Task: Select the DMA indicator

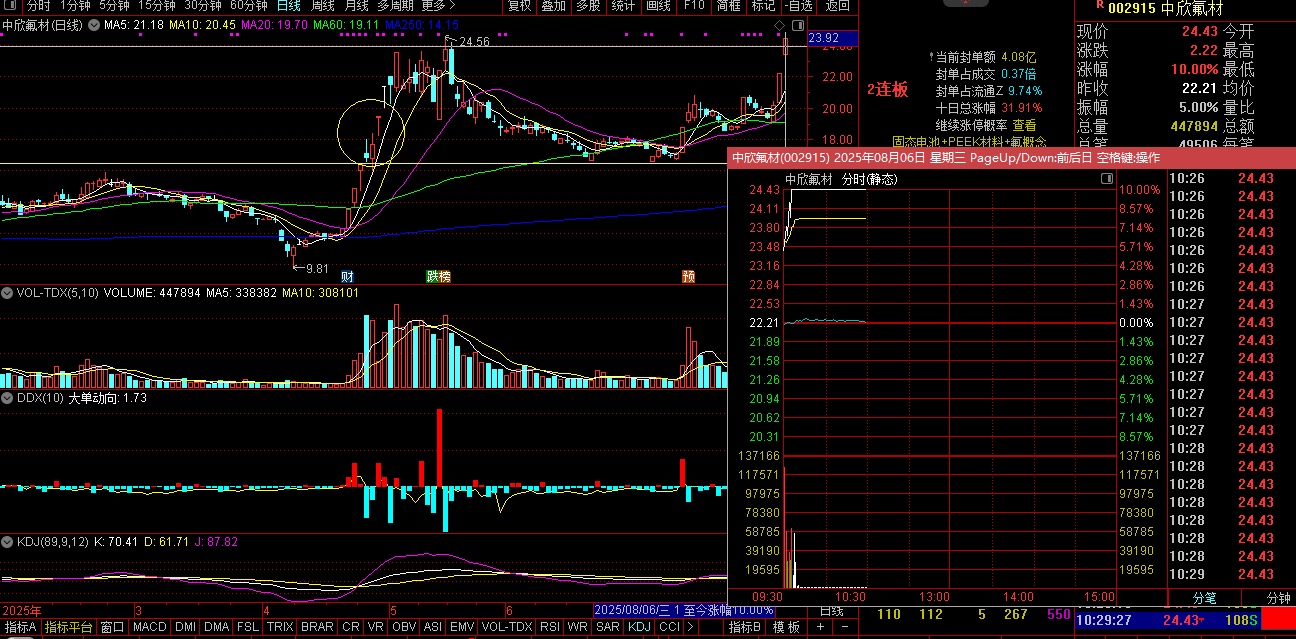Action: [217, 627]
